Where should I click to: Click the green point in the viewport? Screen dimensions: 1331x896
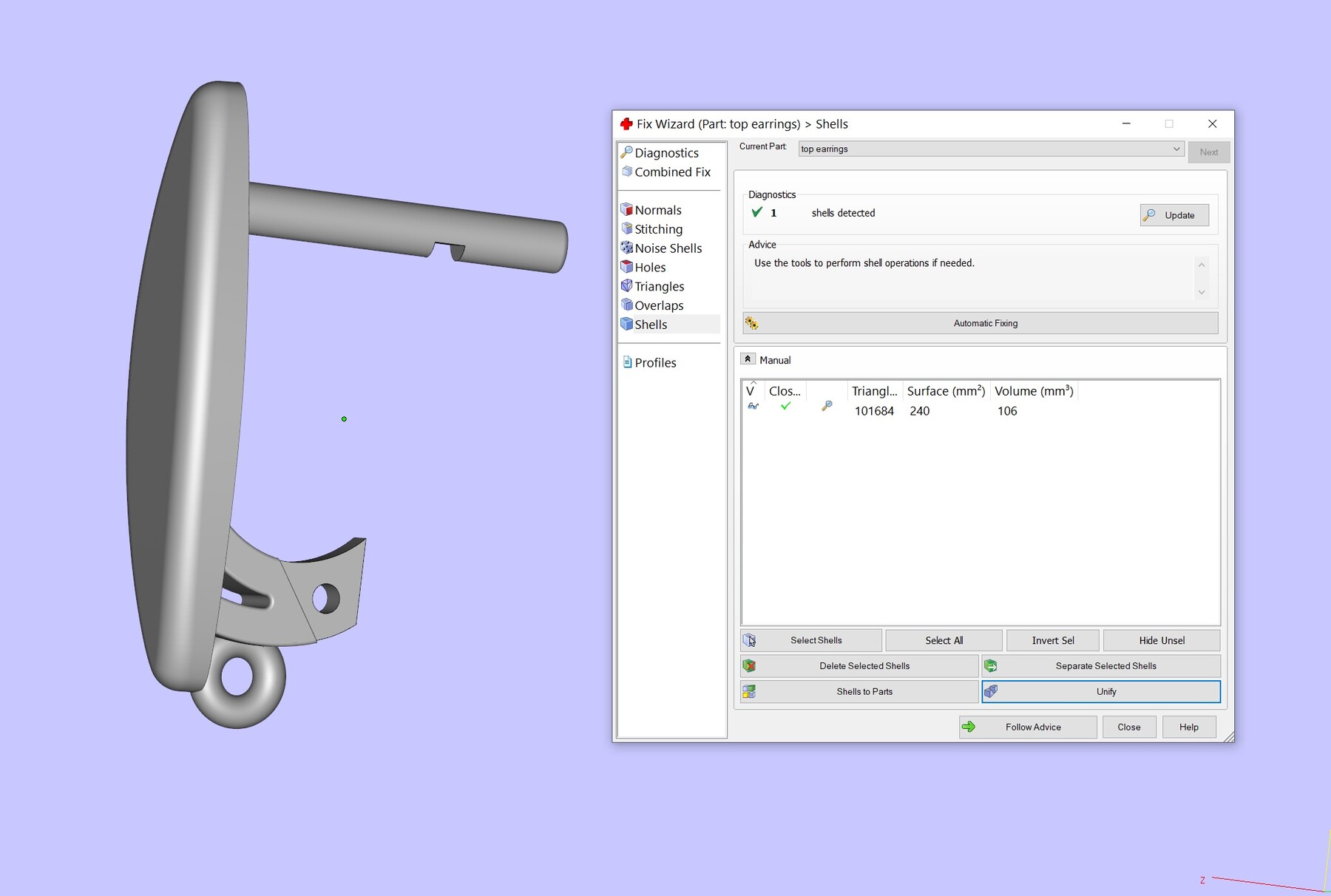344,419
